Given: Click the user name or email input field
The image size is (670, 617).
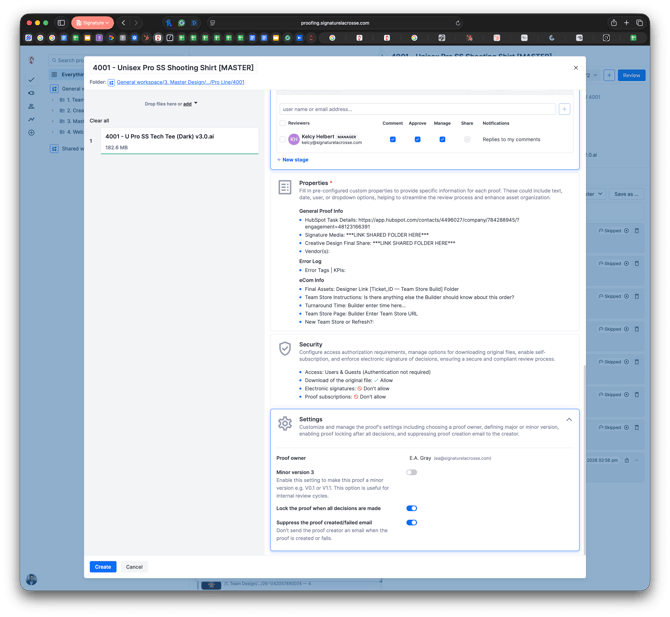Looking at the screenshot, I should click(x=416, y=109).
